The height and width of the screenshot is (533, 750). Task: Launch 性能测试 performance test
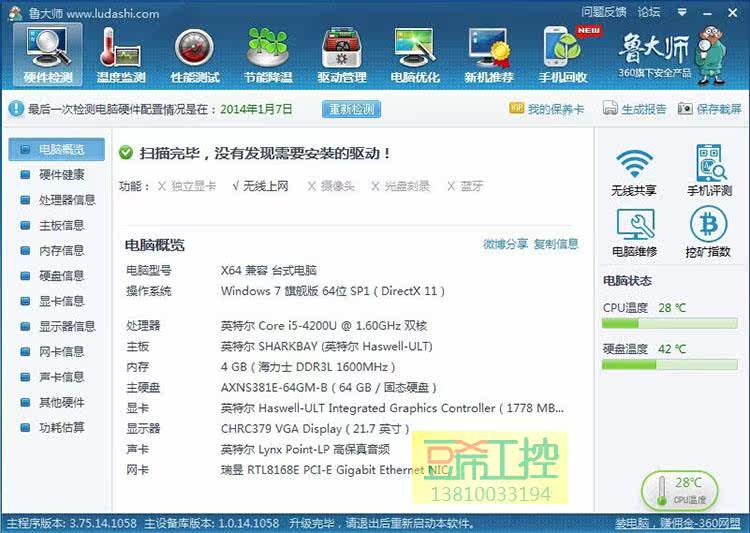click(x=195, y=54)
